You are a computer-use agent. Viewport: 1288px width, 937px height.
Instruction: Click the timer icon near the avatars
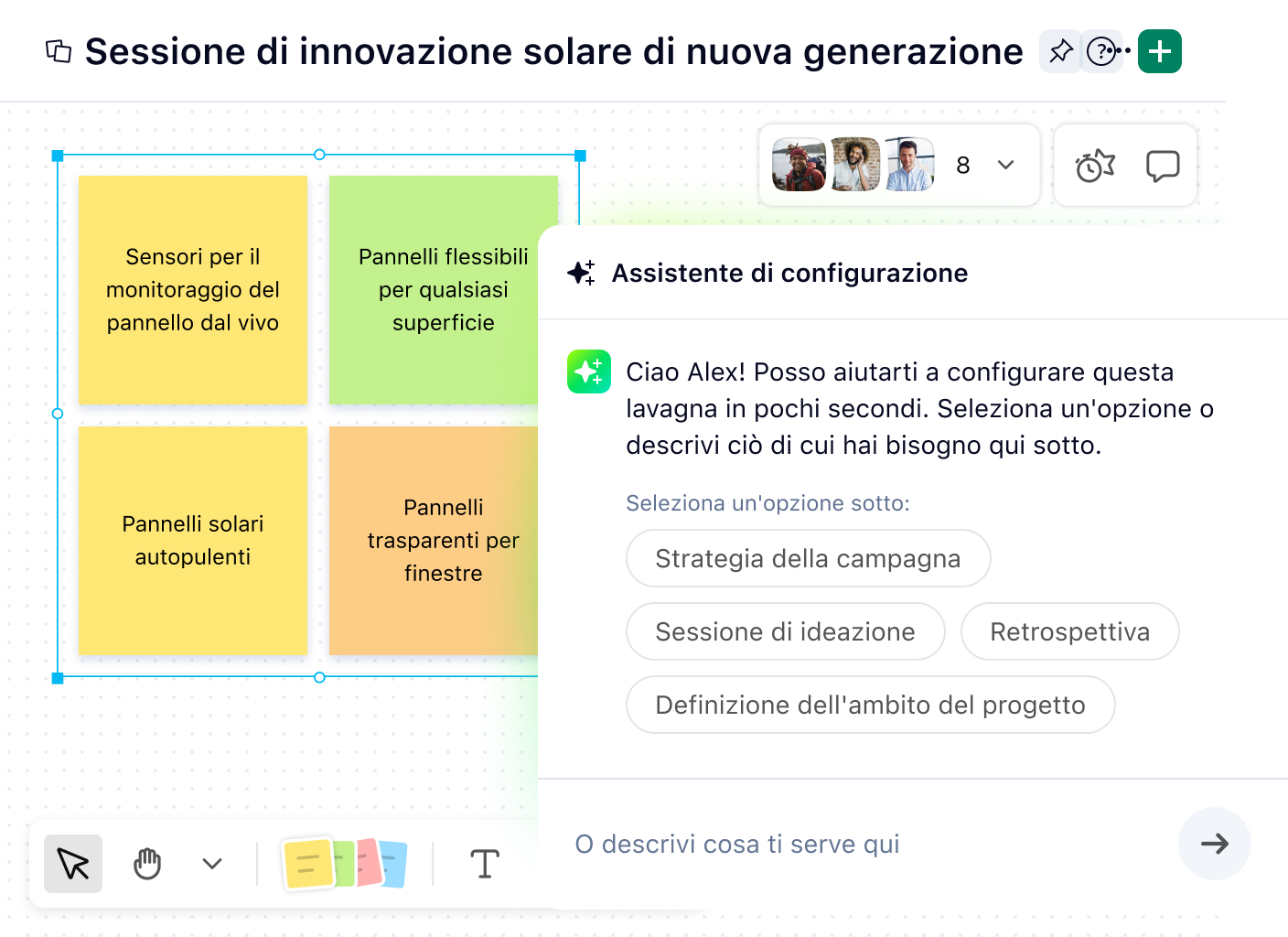tap(1092, 166)
